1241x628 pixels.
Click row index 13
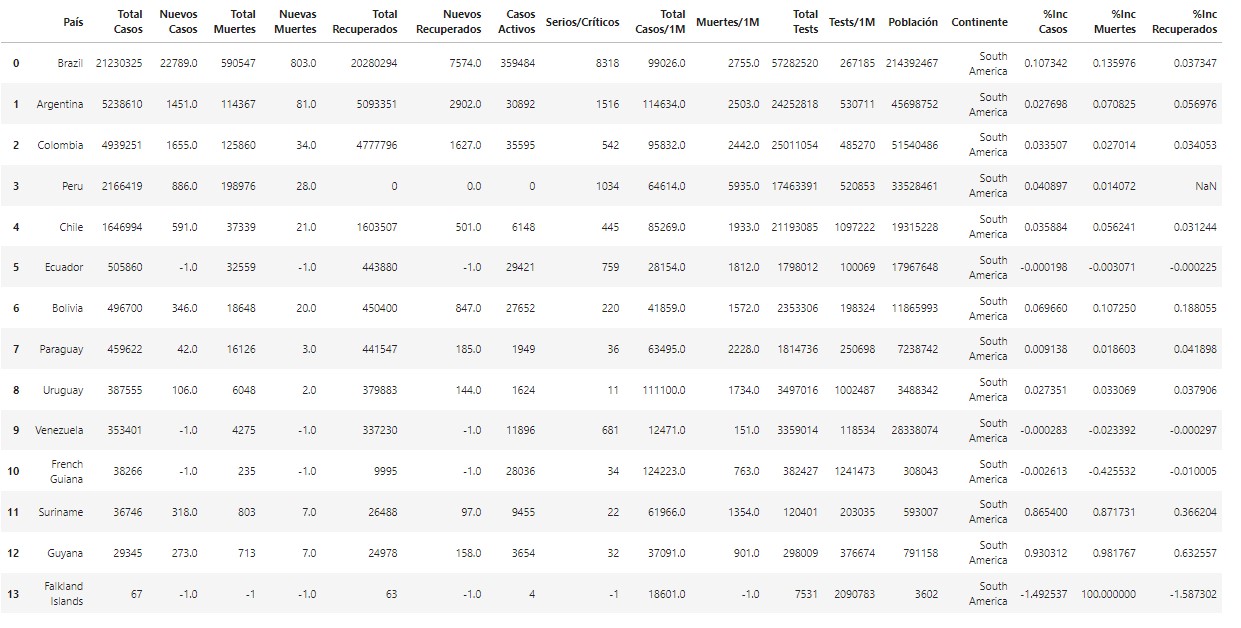pos(13,594)
